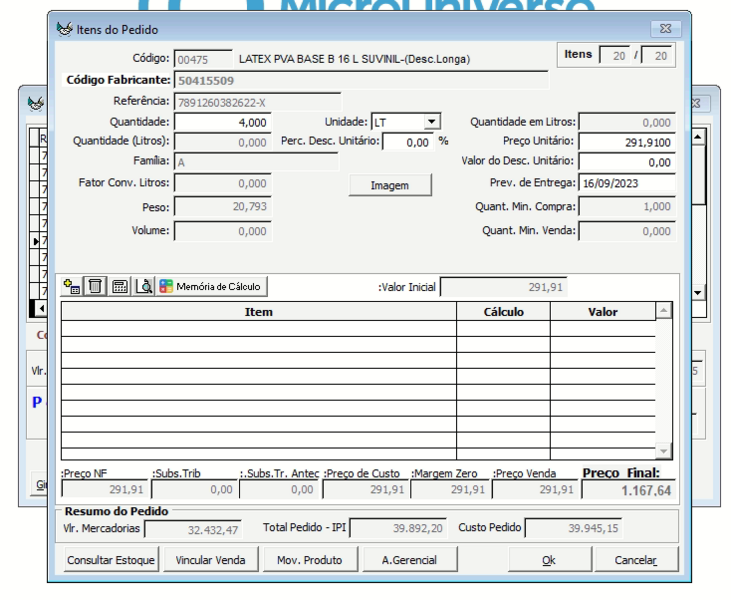Click calculation grid scroll down arrow
This screenshot has height=600, width=731.
click(x=663, y=451)
